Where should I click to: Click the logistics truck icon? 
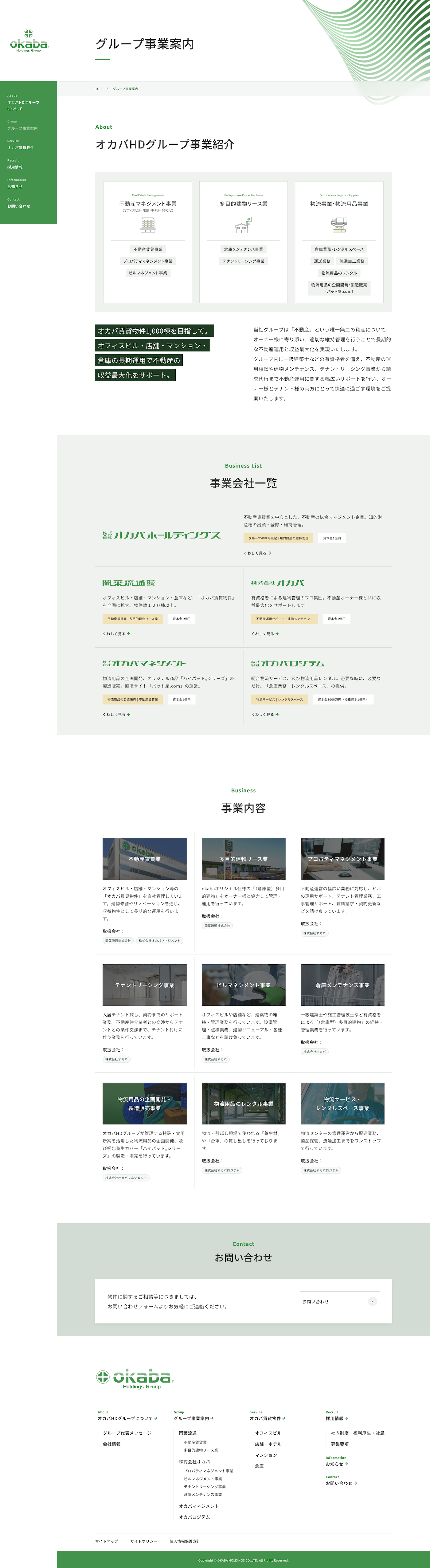(339, 225)
